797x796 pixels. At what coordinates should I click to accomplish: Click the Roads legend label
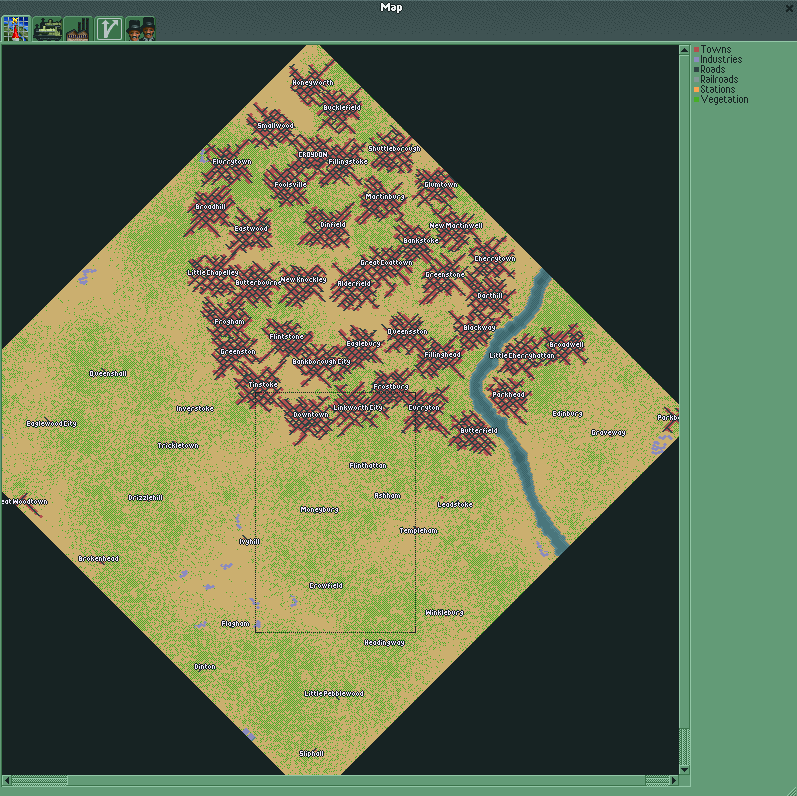coord(713,70)
